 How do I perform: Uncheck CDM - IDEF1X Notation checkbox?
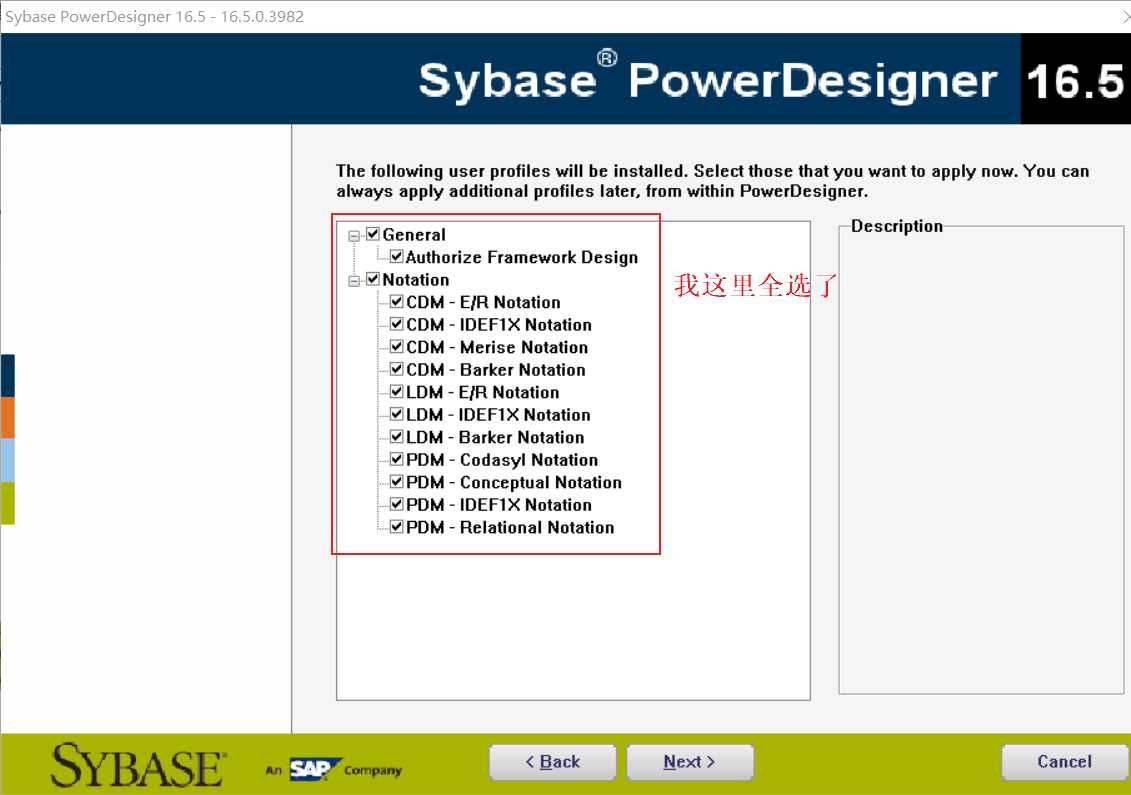click(397, 324)
